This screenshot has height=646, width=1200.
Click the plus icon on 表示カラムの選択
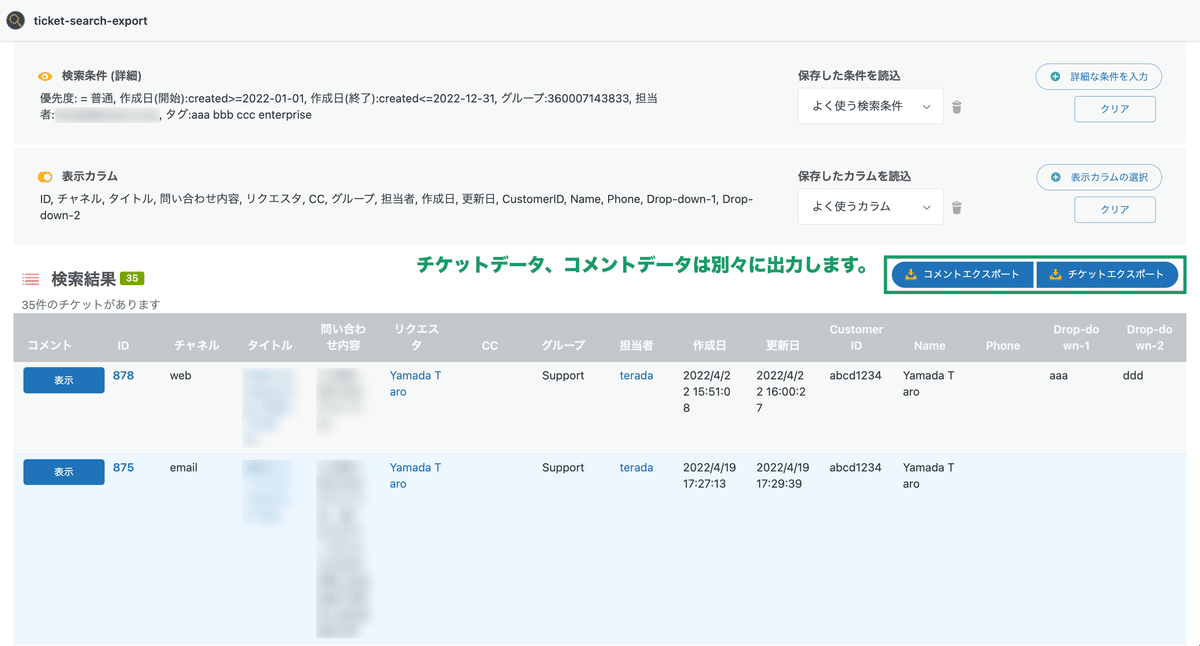click(1052, 177)
